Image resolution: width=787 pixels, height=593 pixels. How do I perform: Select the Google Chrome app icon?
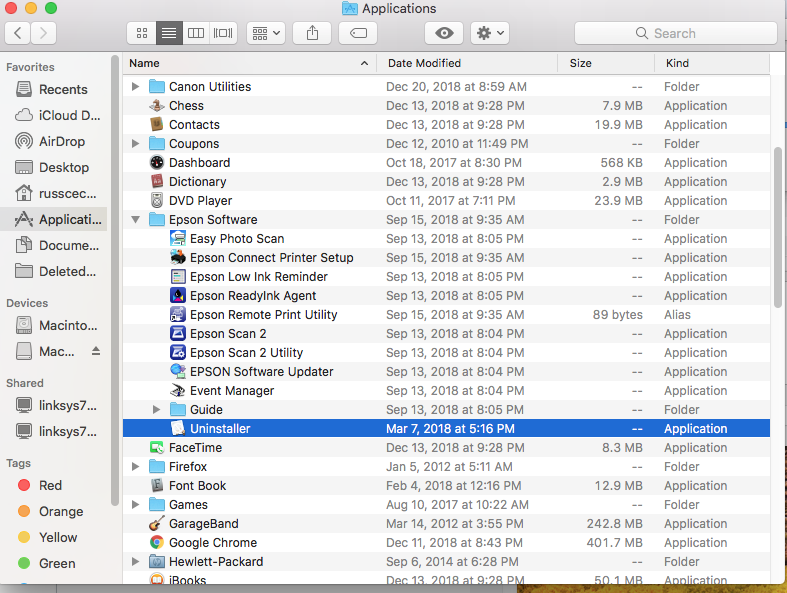[157, 543]
